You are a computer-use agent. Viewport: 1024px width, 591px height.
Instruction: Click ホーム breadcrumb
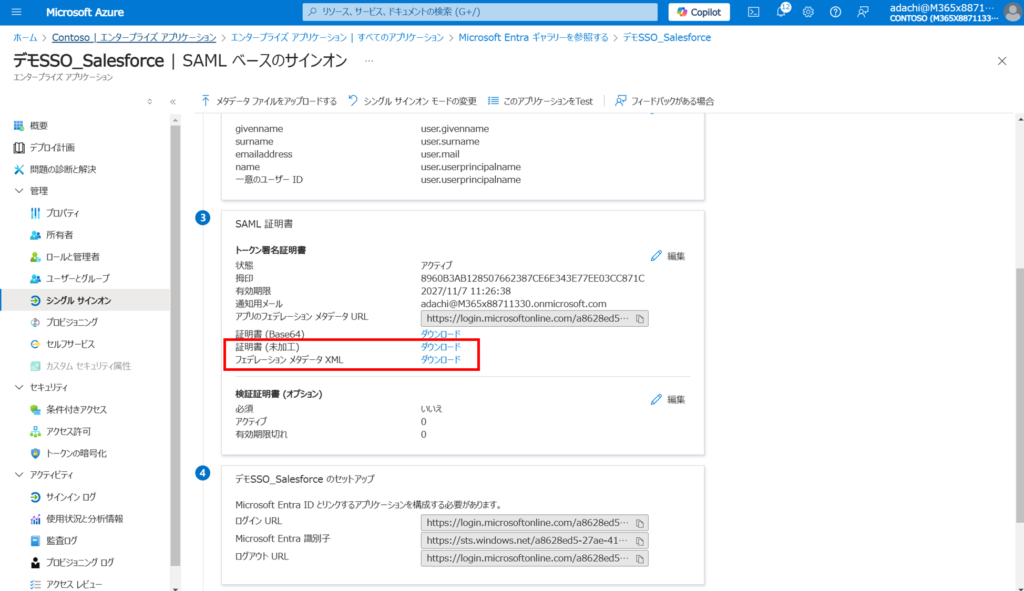coord(25,37)
